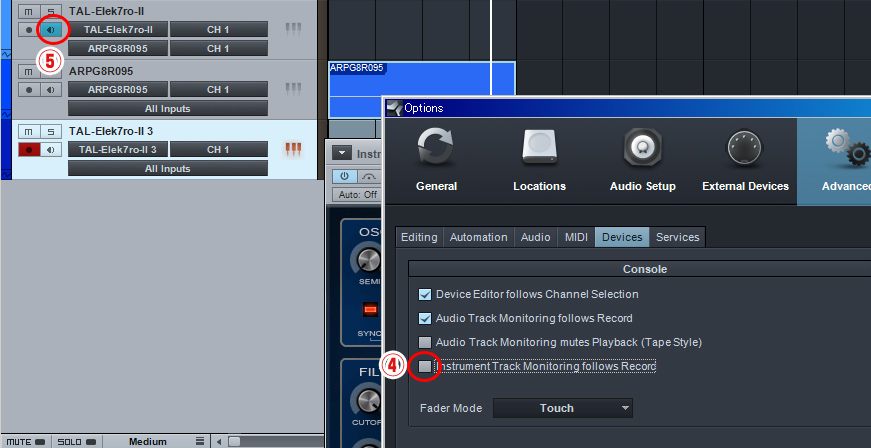This screenshot has width=871, height=448.
Task: Arm record on TAL-Elek7ro-II 3 track
Action: [29, 150]
